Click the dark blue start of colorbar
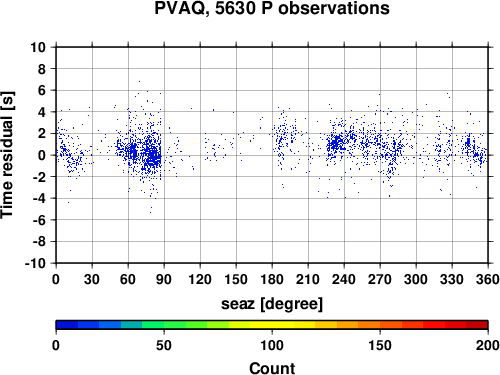The height and width of the screenshot is (375, 500). pos(67,325)
